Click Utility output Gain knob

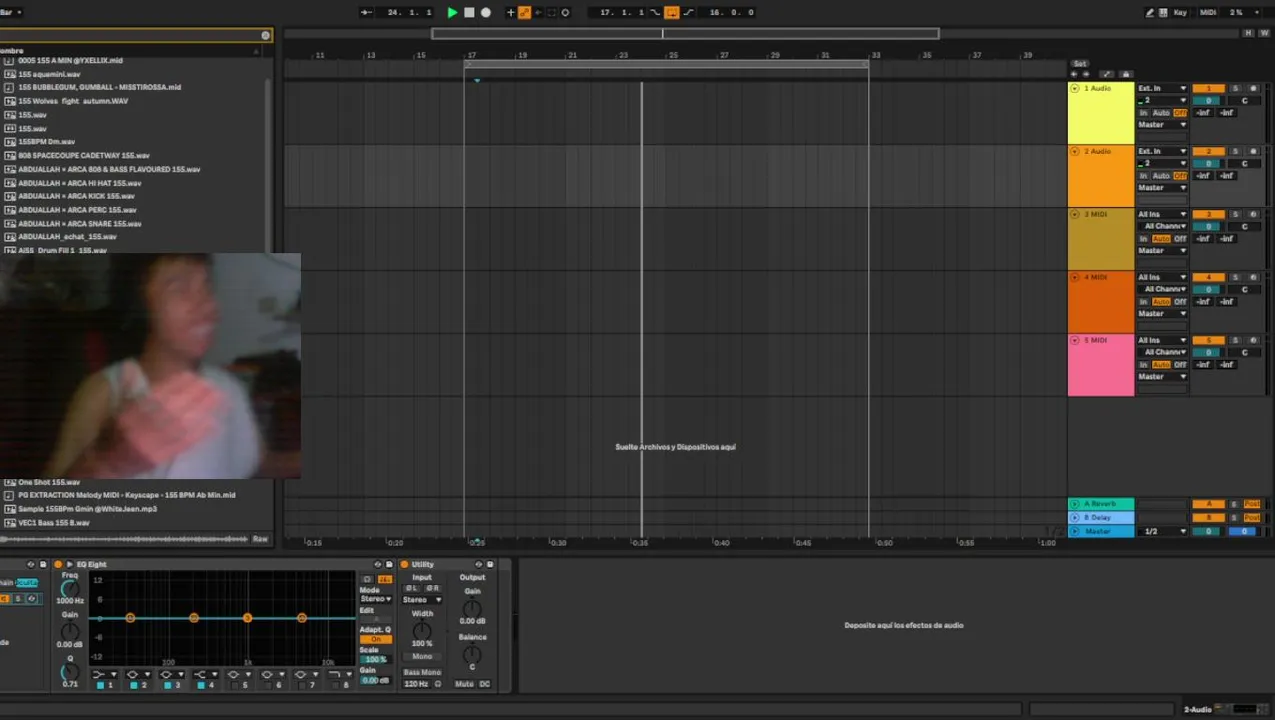tap(472, 608)
